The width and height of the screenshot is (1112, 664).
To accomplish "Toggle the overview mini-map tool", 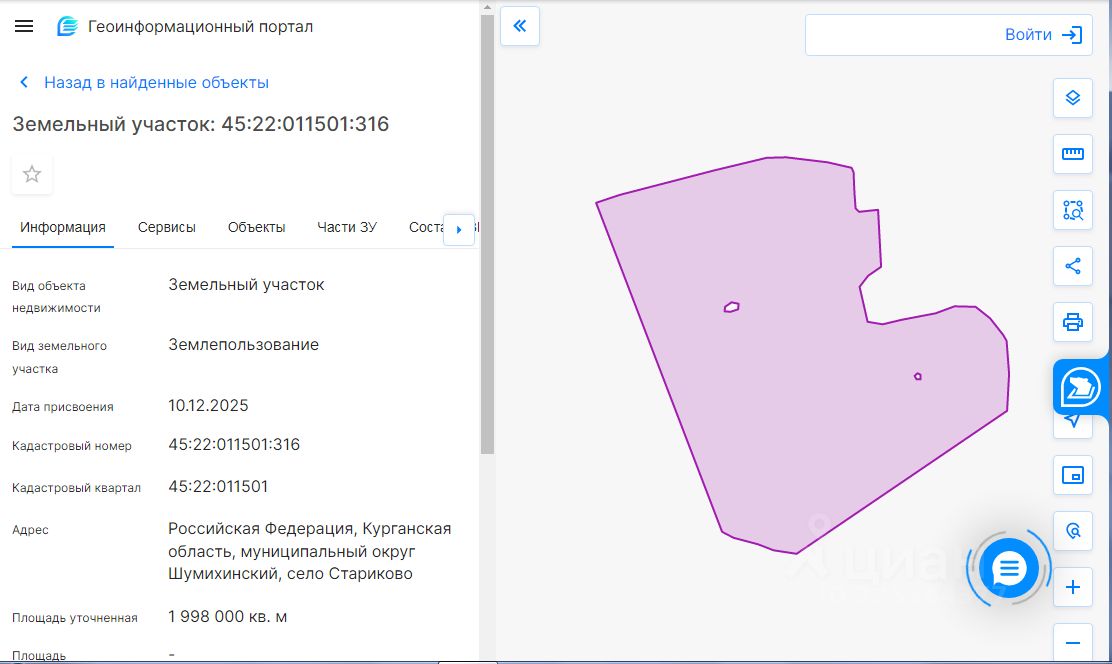I will coord(1072,475).
